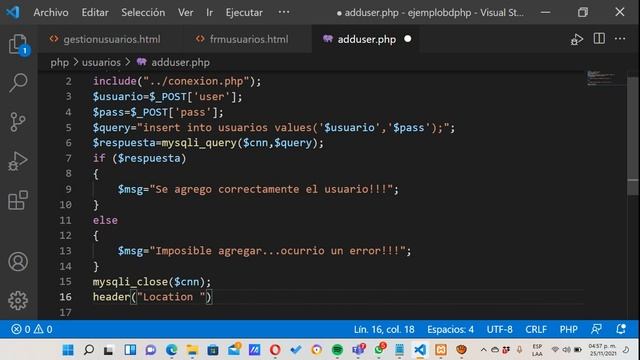The image size is (640, 360).
Task: Click the feedback icon in status bar
Action: point(596,329)
